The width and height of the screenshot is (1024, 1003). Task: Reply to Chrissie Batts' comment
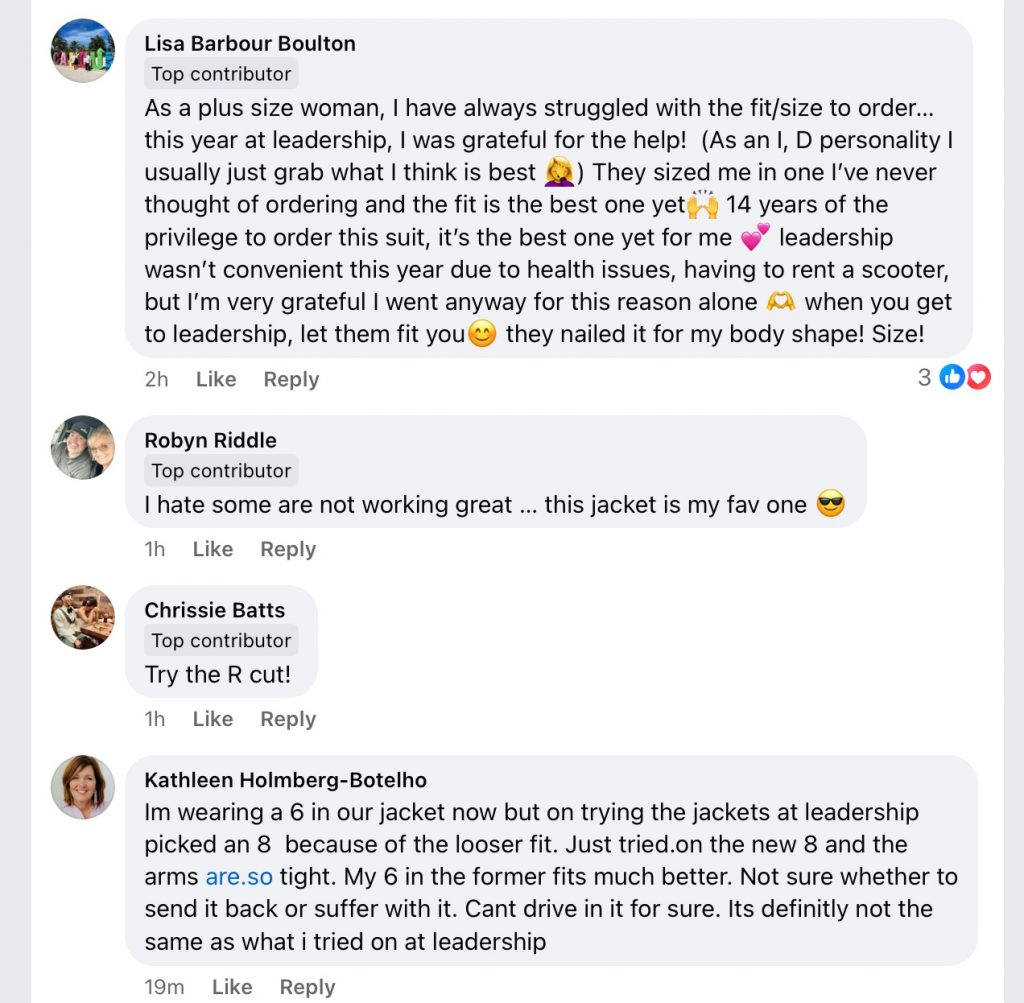[x=287, y=719]
